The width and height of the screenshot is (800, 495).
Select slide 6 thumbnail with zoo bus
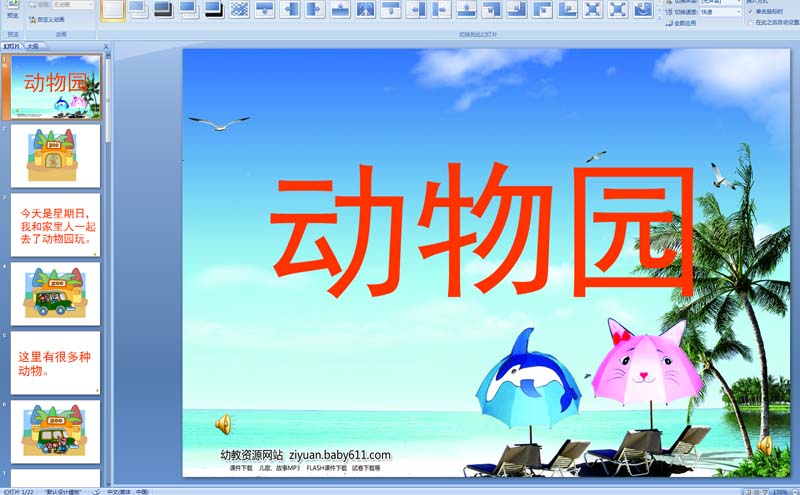[x=56, y=432]
